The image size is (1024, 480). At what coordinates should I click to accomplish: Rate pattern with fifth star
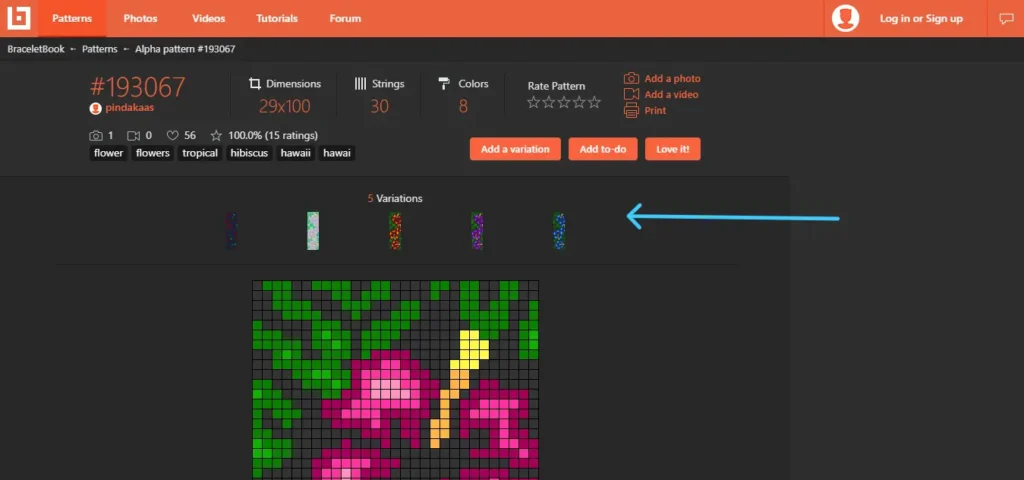tap(594, 102)
